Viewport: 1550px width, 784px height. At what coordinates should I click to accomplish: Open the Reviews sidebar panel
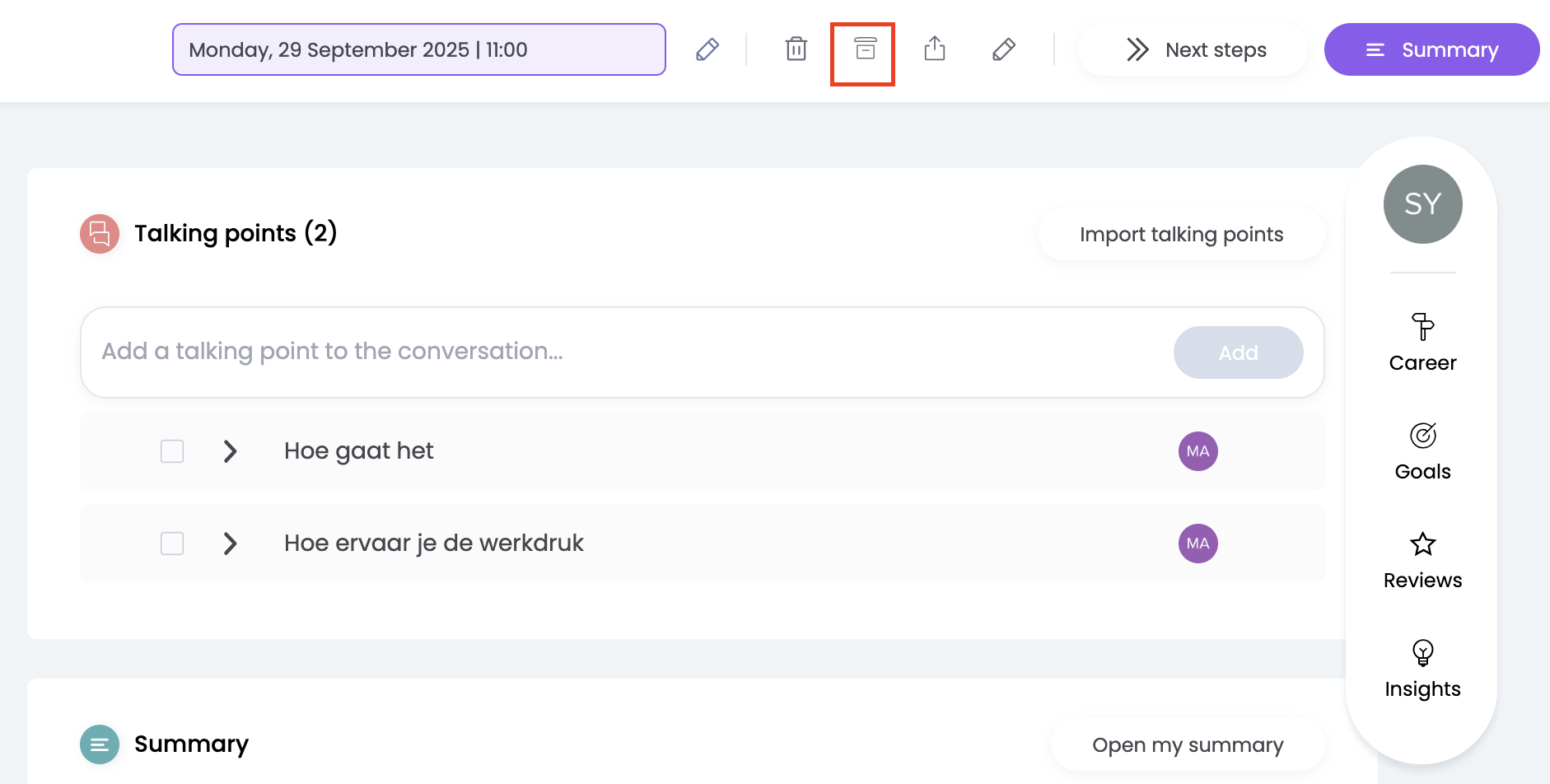[1422, 560]
